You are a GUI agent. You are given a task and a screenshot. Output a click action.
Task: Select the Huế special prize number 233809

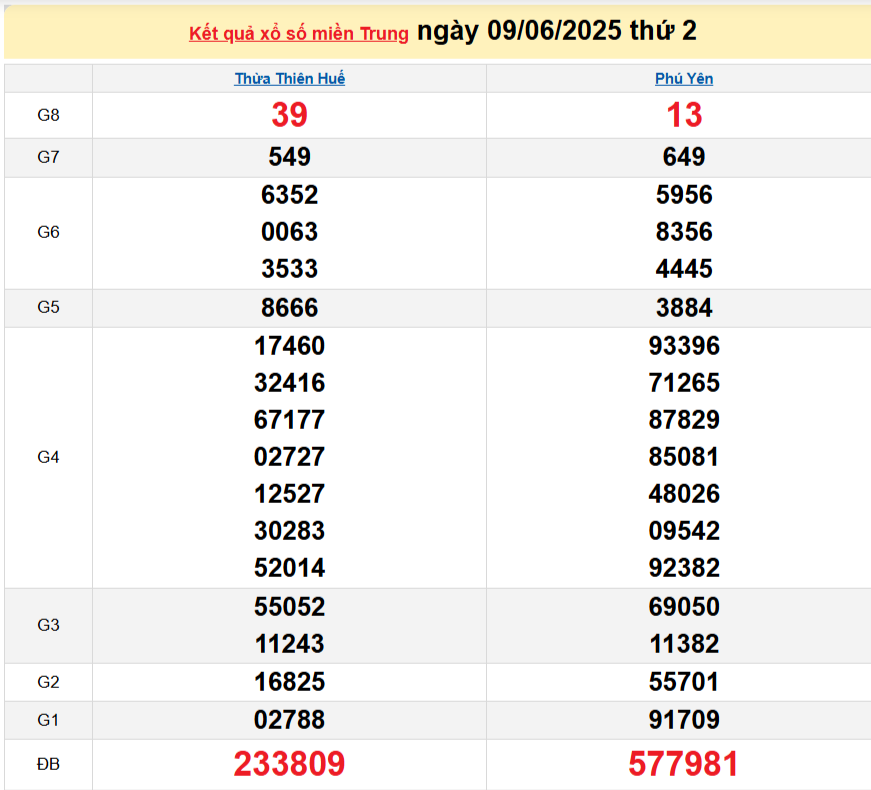click(289, 764)
